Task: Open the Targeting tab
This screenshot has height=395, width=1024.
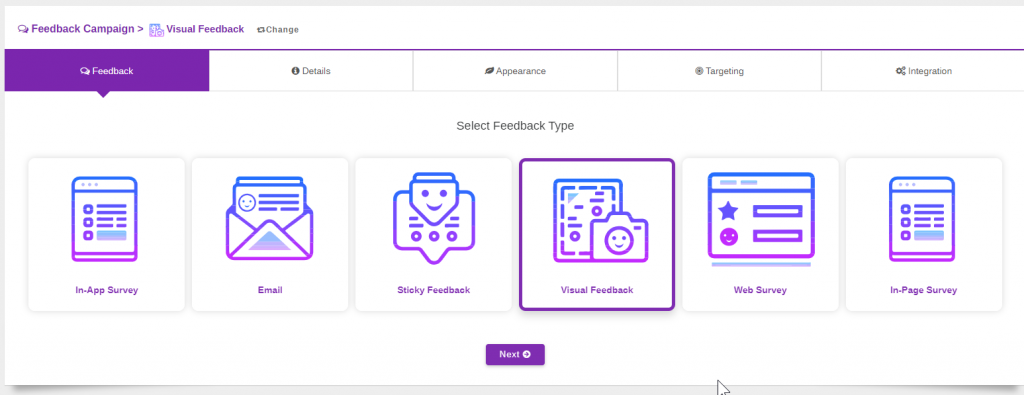Action: pos(719,71)
